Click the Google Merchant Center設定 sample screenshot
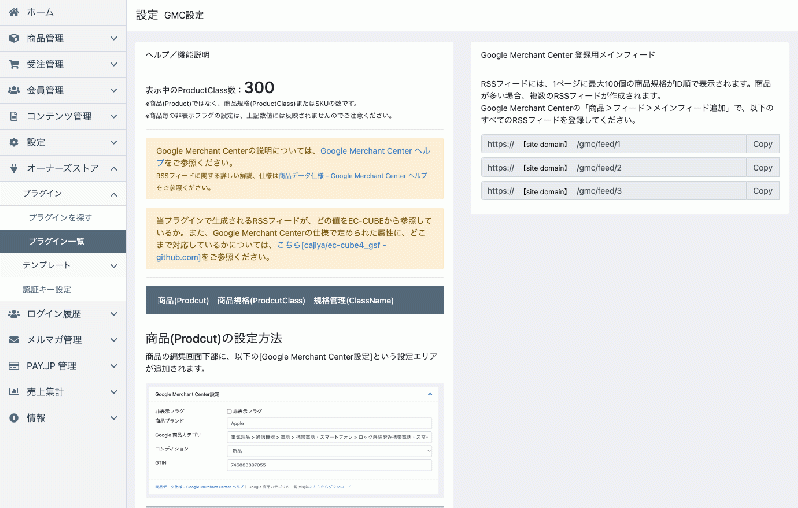Screen dimensions: 798x508 click(295, 440)
